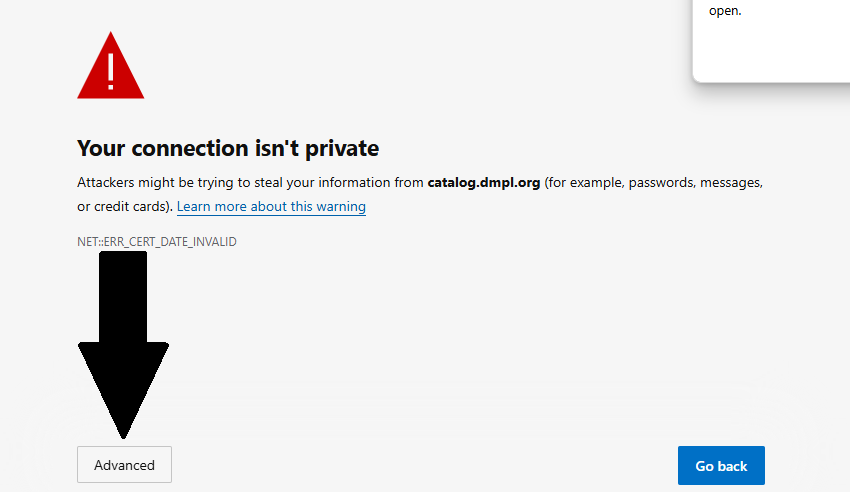
Task: Click the word "private" in the heading
Action: (343, 149)
